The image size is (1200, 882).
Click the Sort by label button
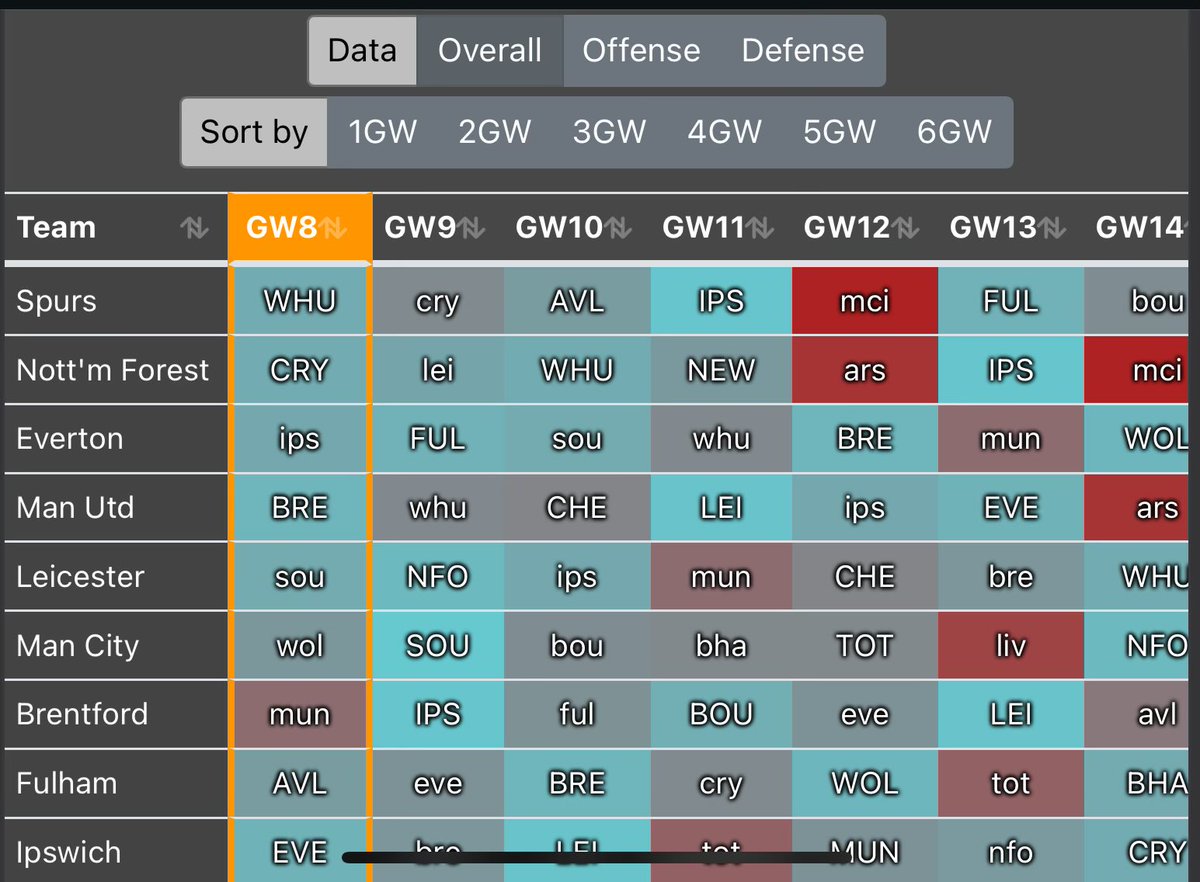pyautogui.click(x=254, y=132)
